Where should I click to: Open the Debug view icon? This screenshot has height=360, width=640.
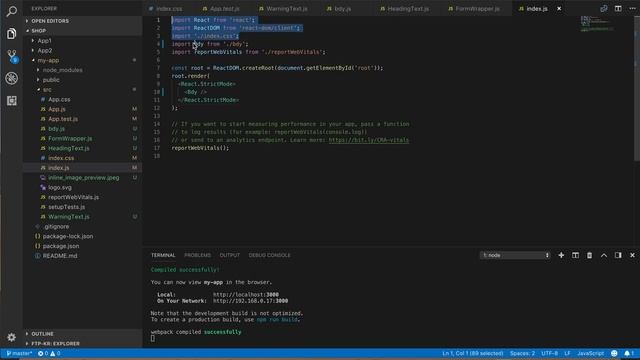click(11, 78)
